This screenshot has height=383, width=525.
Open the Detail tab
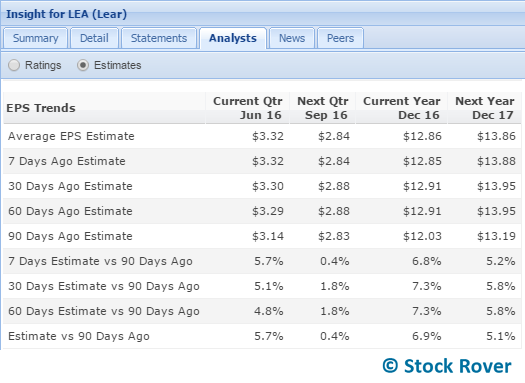pyautogui.click(x=94, y=38)
